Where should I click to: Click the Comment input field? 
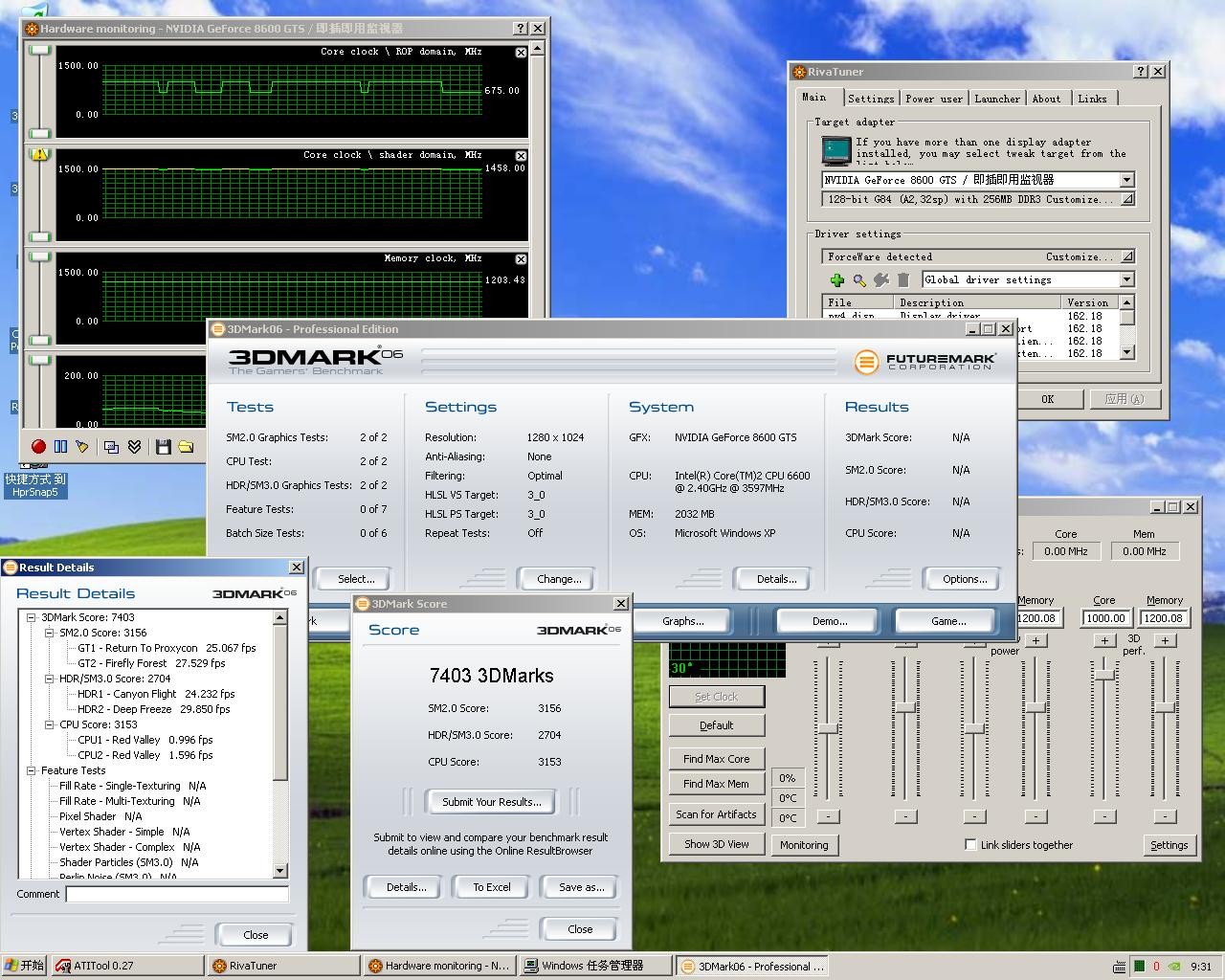point(177,894)
